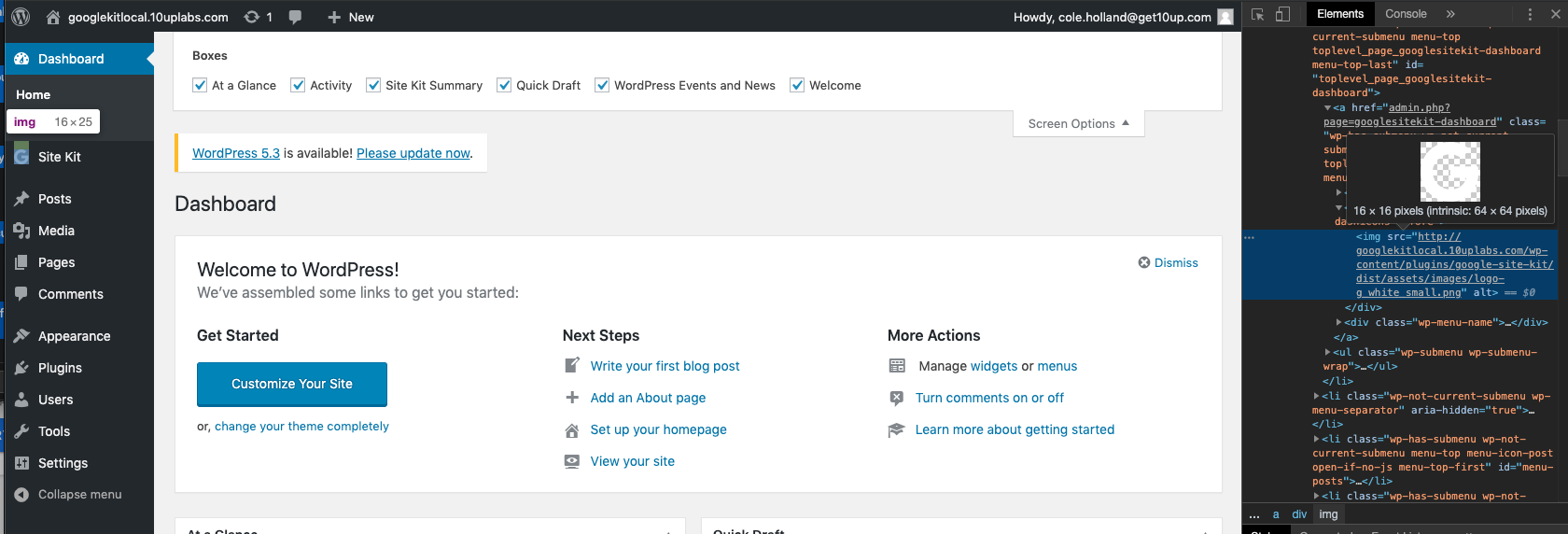Show more DevTools tabs chevron

coord(1450,14)
